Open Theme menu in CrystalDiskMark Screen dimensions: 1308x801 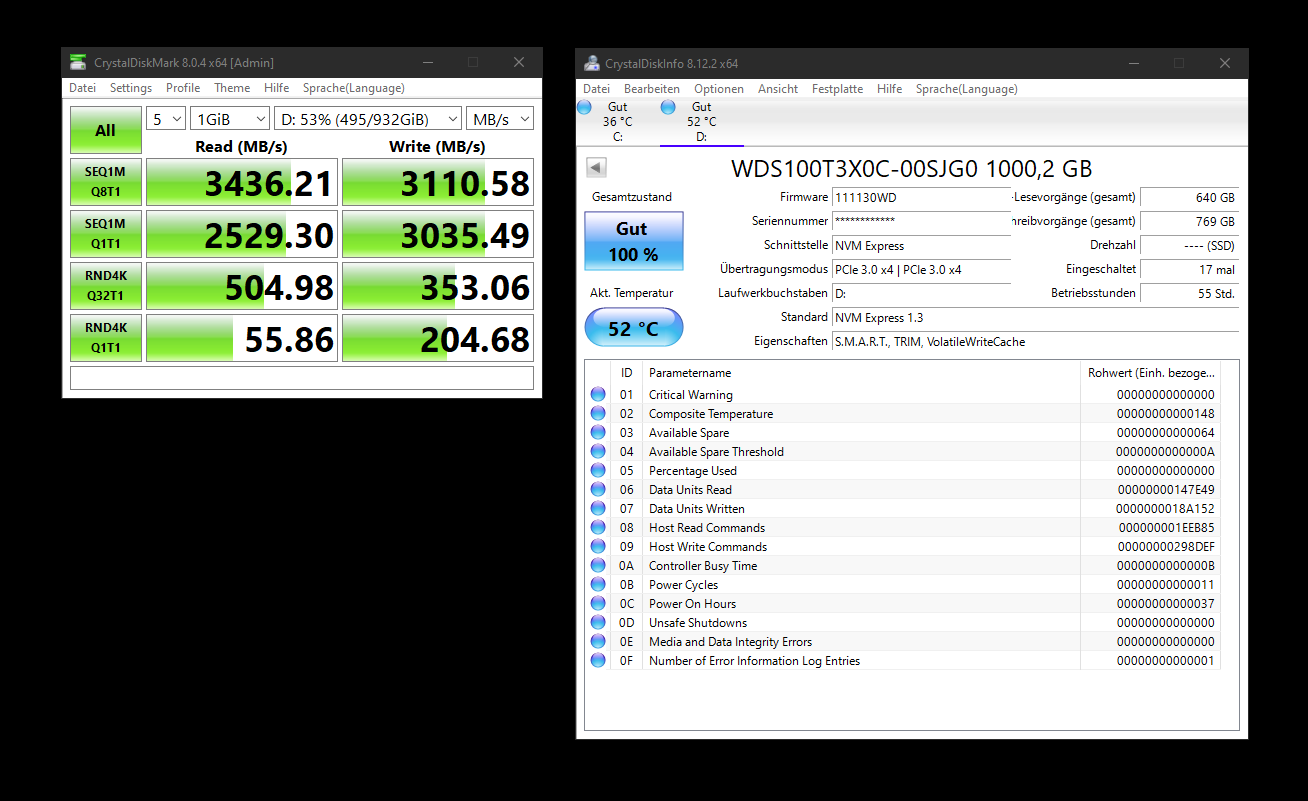pos(232,88)
